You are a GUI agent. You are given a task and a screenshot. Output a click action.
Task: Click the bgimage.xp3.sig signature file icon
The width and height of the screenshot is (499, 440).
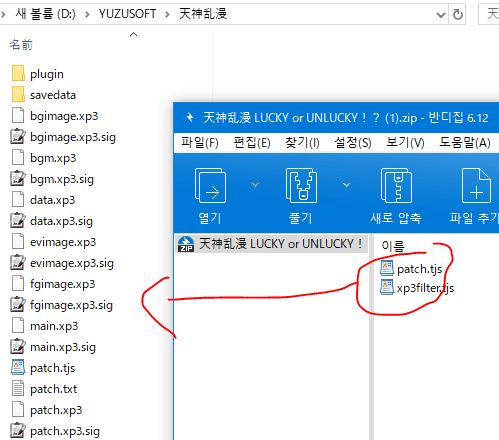[18, 136]
